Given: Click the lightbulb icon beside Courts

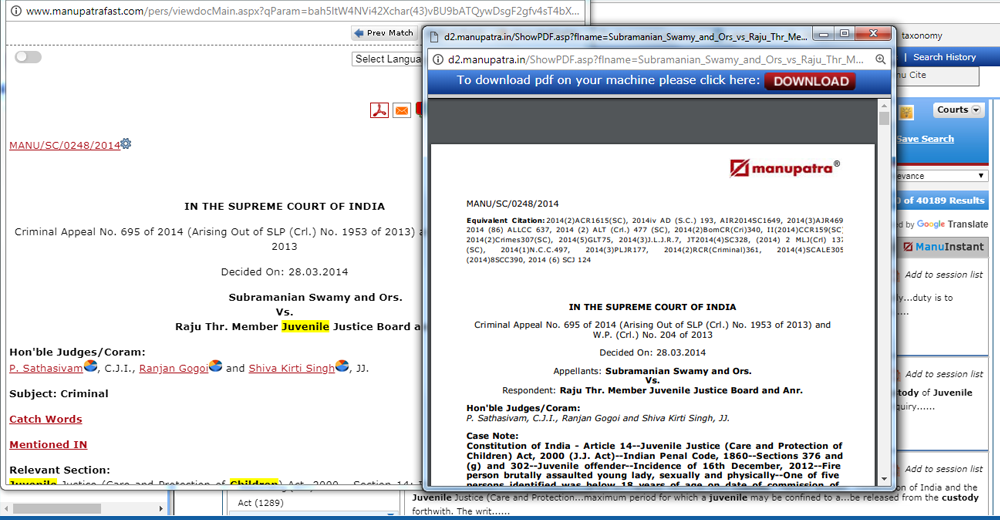Looking at the screenshot, I should point(906,113).
